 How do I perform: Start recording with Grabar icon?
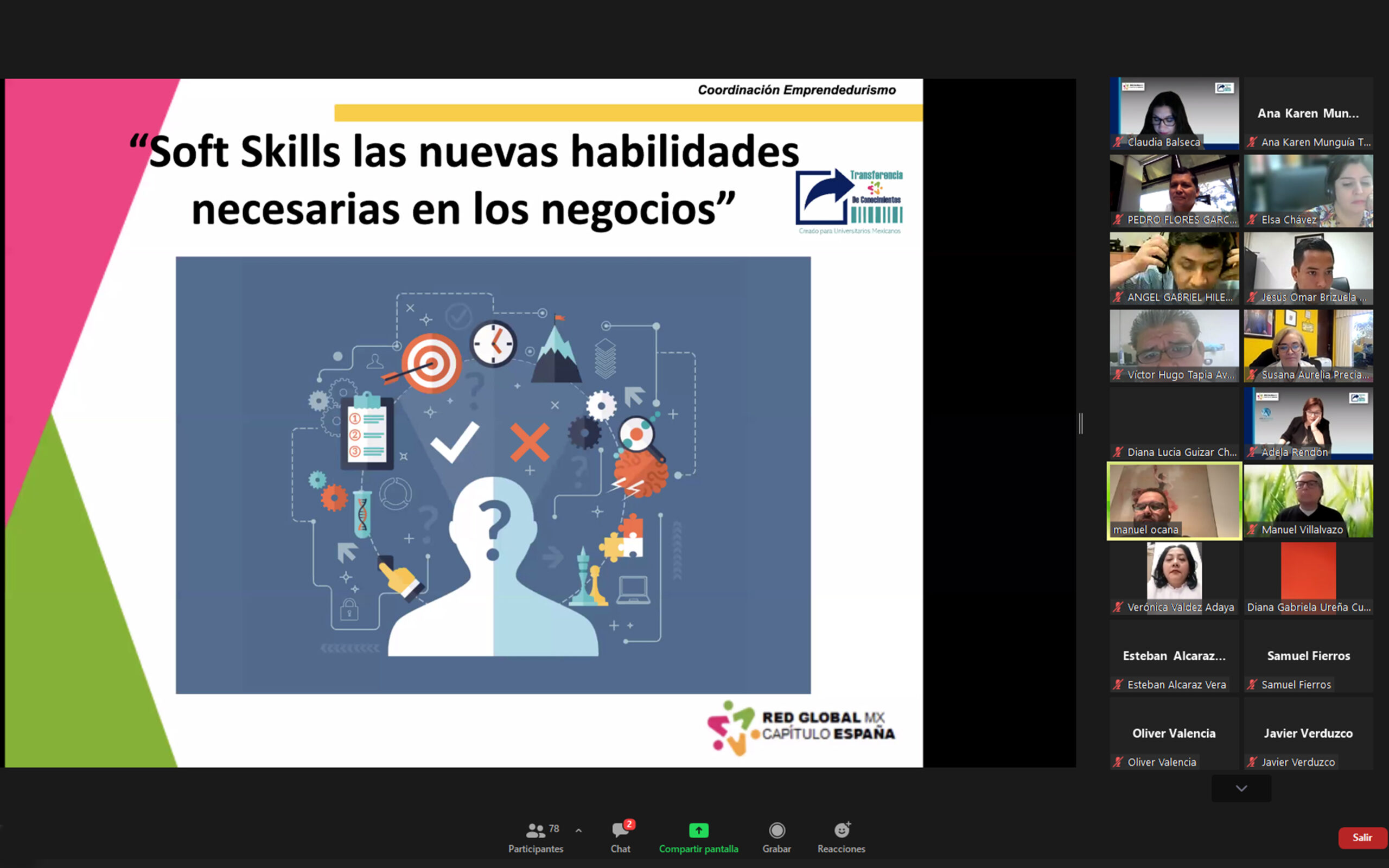pos(776,830)
